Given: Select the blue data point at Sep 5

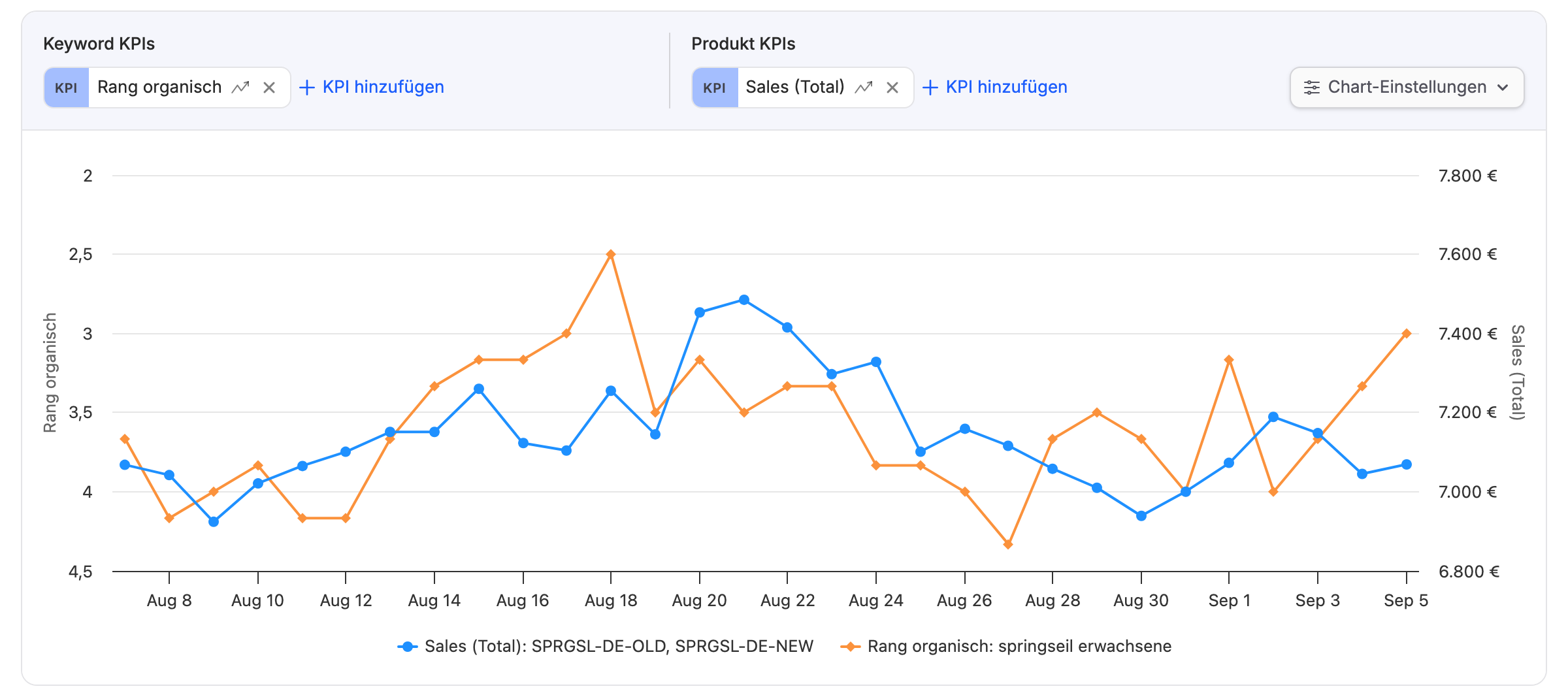Looking at the screenshot, I should (1406, 464).
